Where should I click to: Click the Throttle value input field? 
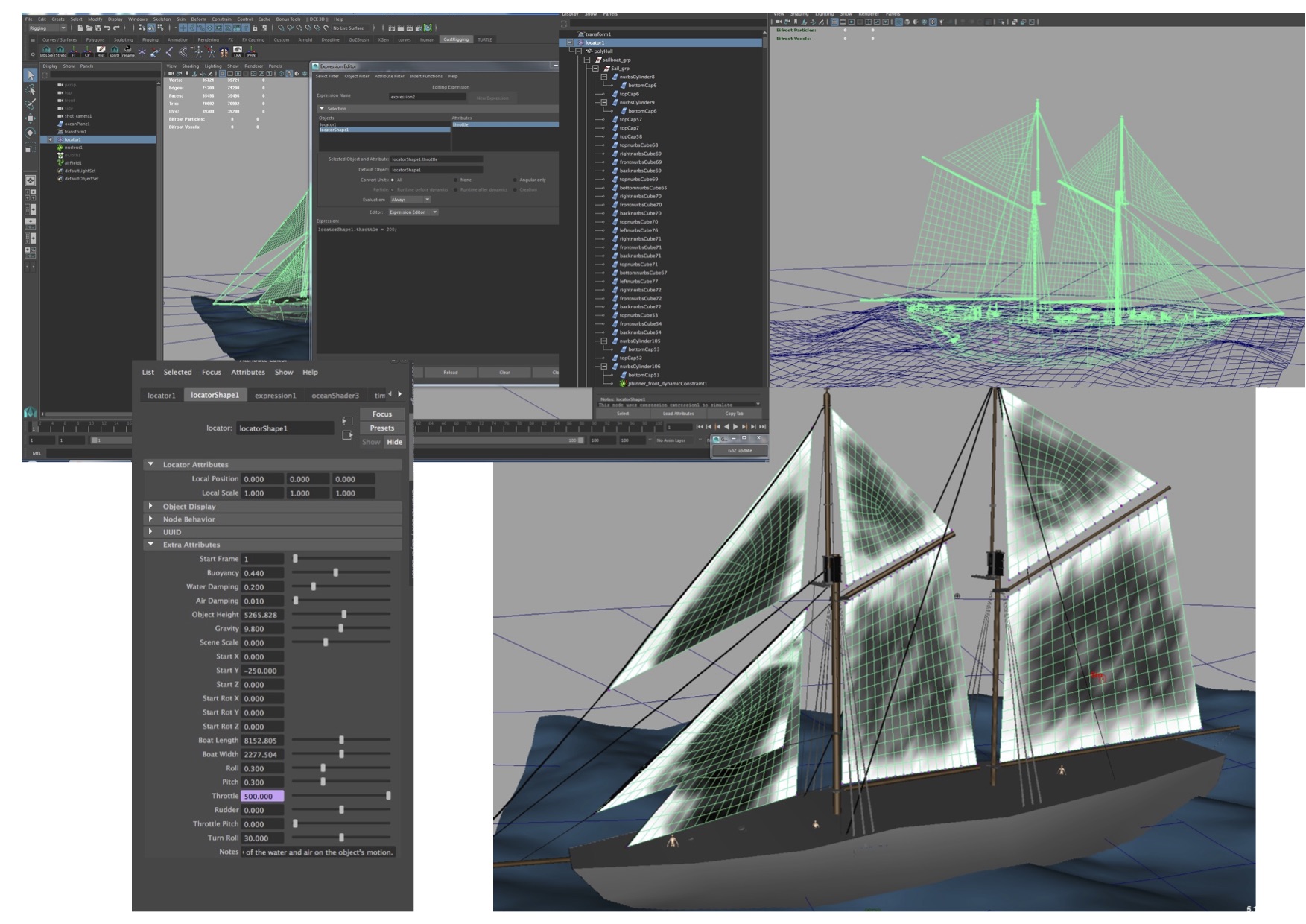[262, 796]
